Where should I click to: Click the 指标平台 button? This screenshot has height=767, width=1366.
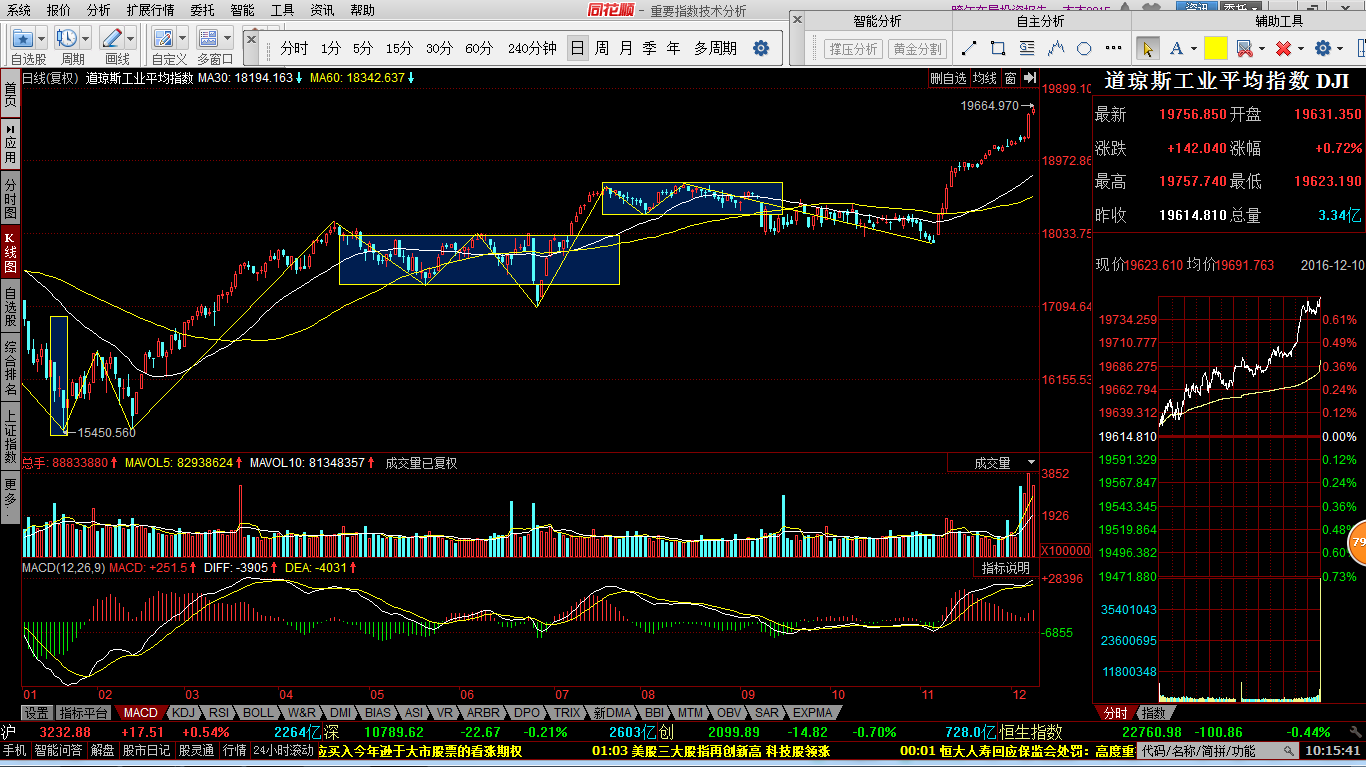[83, 713]
